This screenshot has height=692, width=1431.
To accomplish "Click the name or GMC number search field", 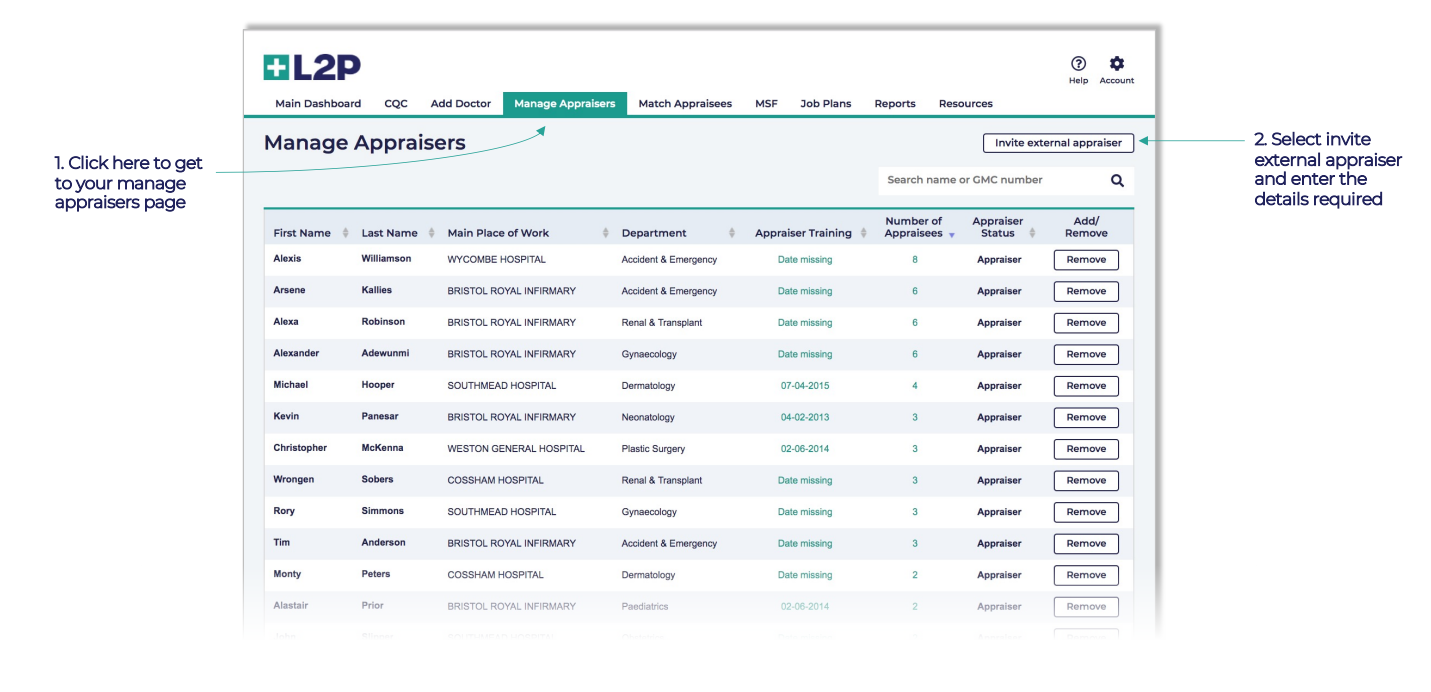I will 990,181.
